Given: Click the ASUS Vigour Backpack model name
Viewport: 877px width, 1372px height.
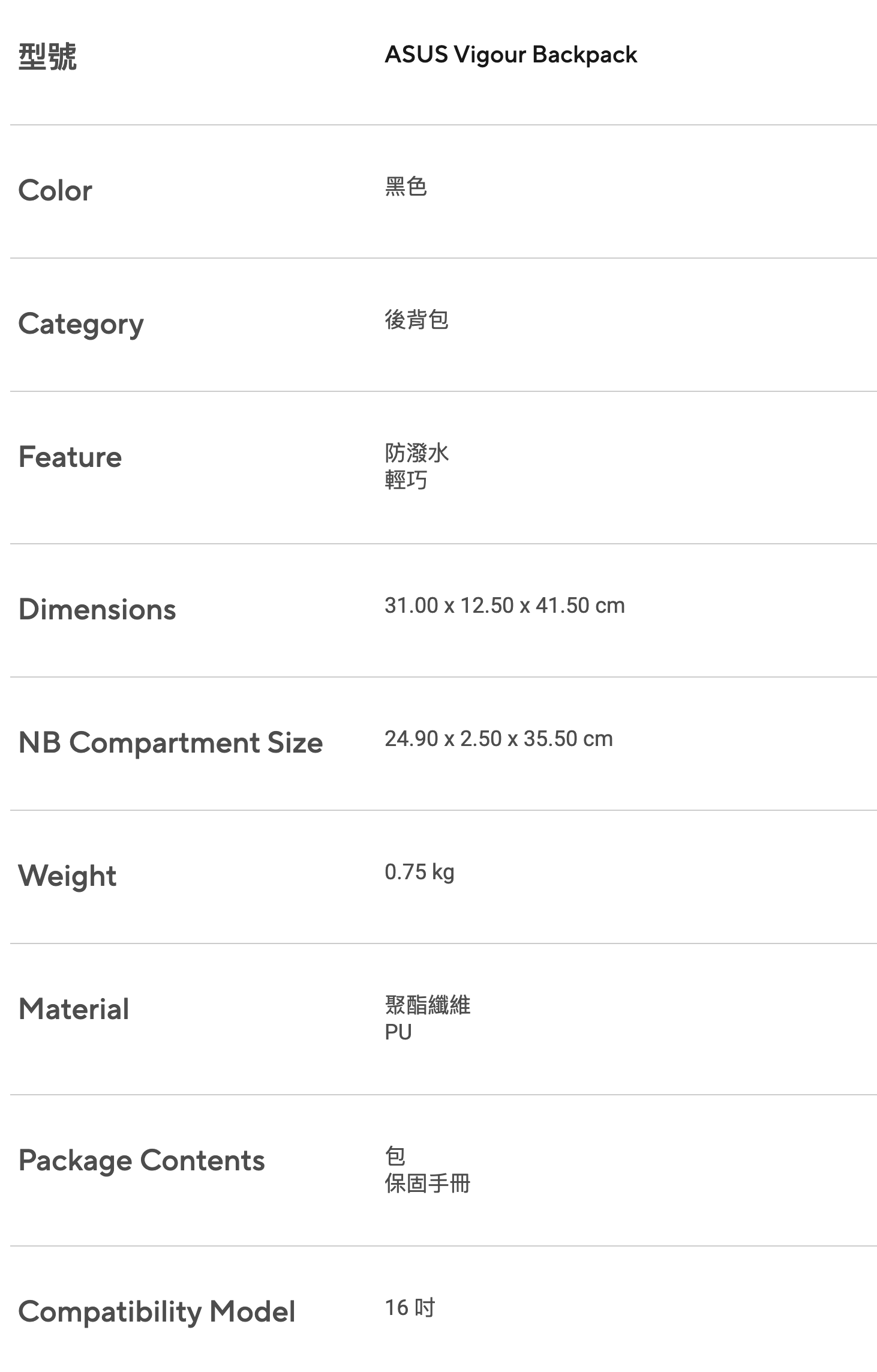Looking at the screenshot, I should click(510, 55).
